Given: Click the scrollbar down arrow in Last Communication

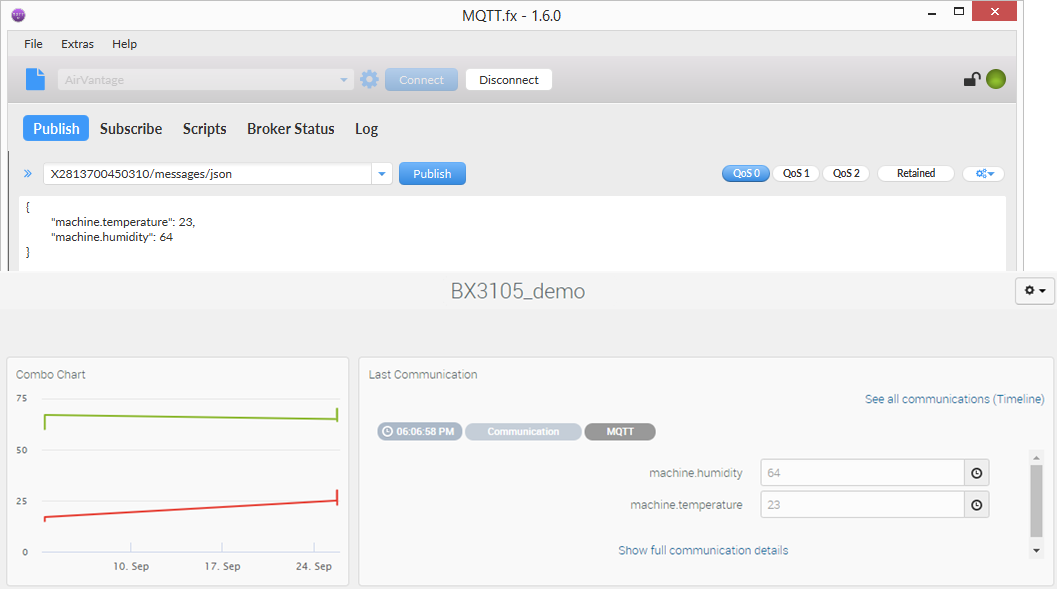Looking at the screenshot, I should coord(1036,551).
